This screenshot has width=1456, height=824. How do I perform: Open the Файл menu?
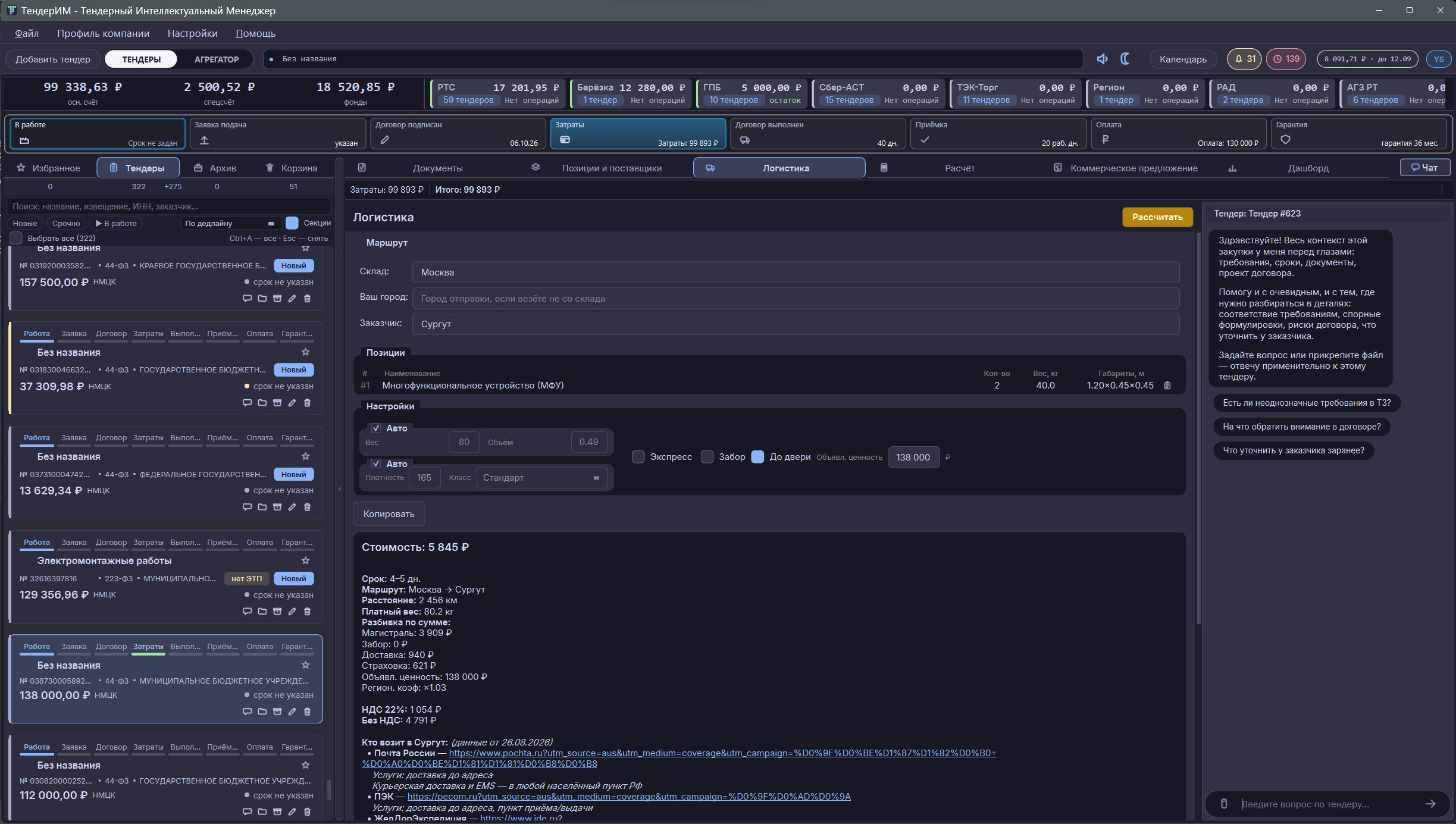click(x=26, y=33)
